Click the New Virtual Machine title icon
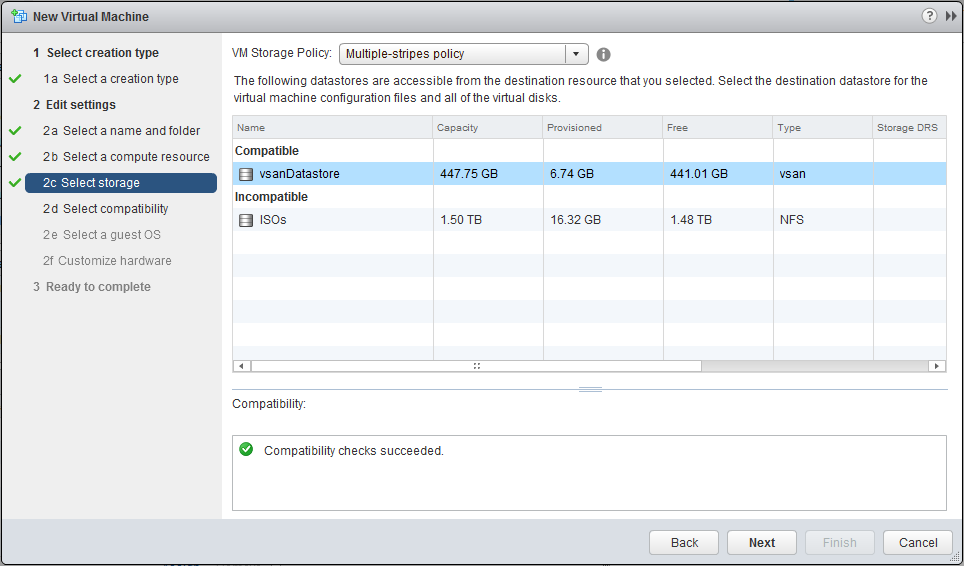The width and height of the screenshot is (964, 566). click(19, 16)
